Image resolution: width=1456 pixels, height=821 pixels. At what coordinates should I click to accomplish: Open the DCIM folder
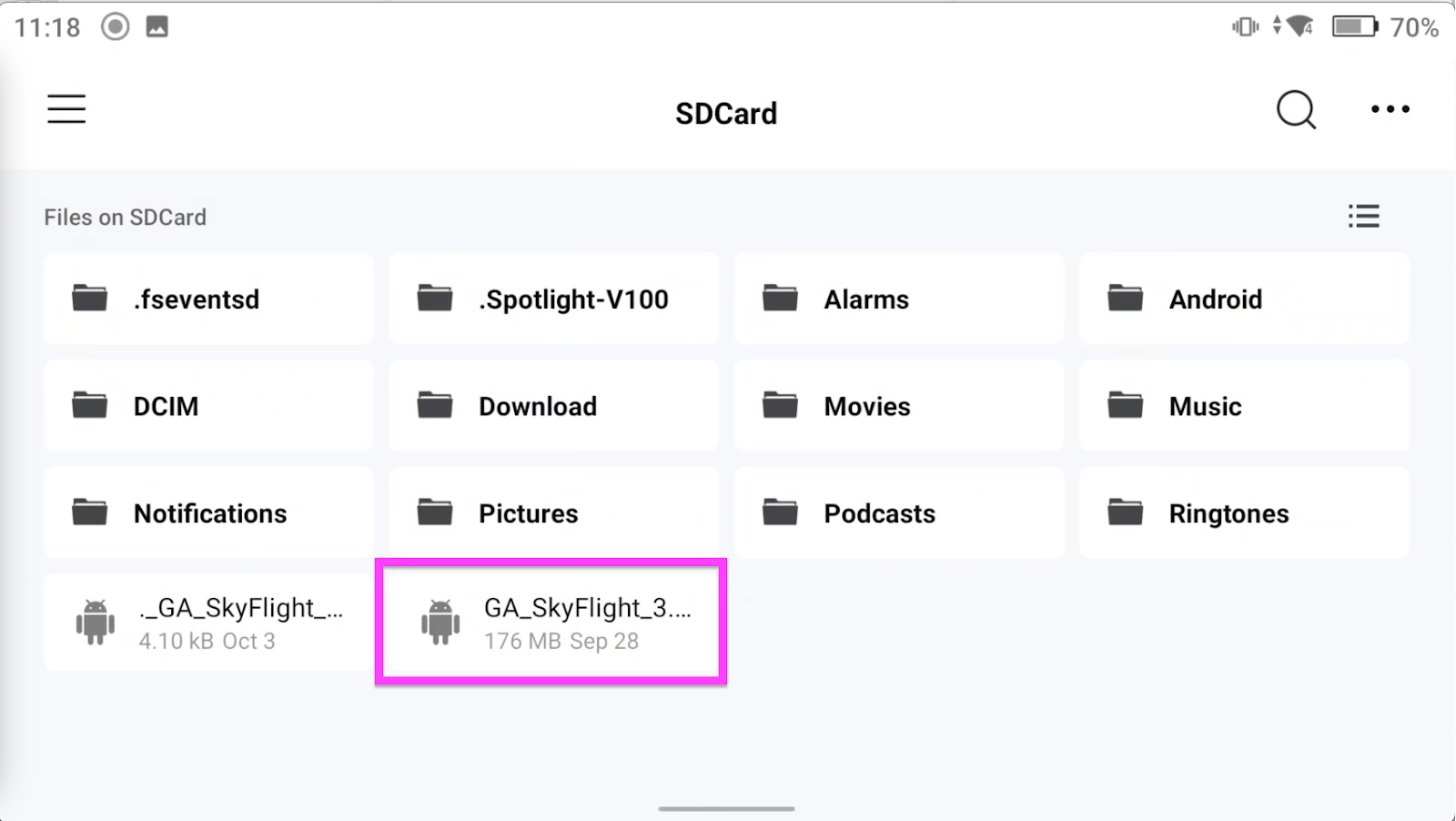coord(208,406)
